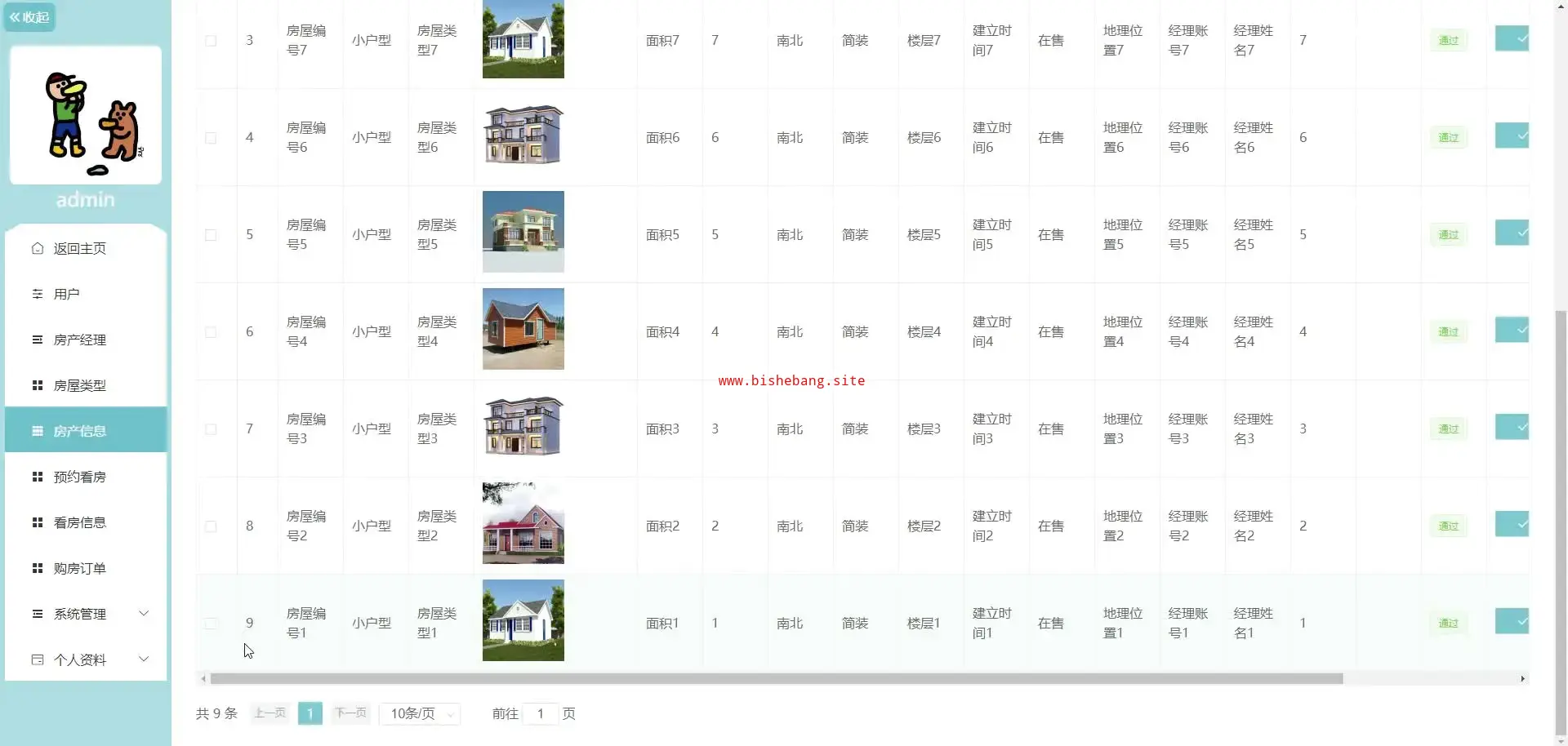Click the 通过 tag in the 房屋编号5 row
Image resolution: width=1568 pixels, height=746 pixels.
tap(1448, 235)
